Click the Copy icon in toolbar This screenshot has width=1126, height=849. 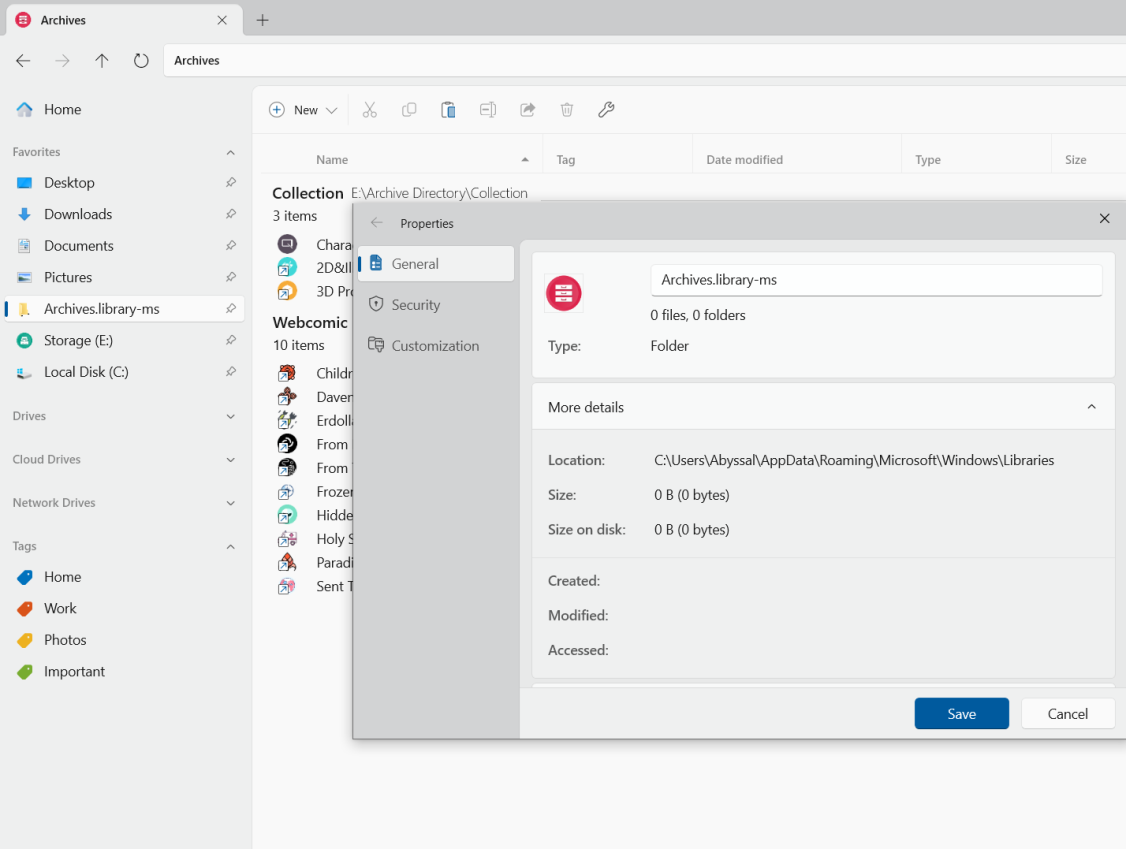click(x=409, y=110)
